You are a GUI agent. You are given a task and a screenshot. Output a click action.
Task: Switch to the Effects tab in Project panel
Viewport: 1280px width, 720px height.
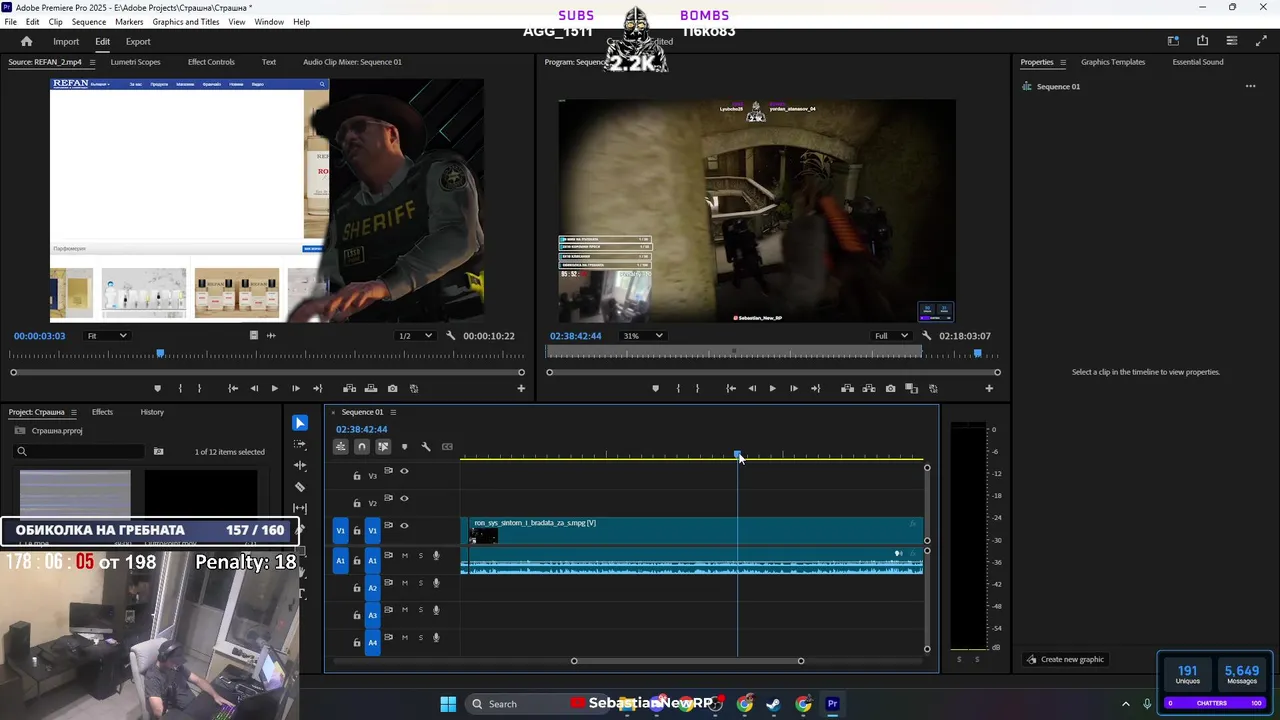(x=102, y=412)
